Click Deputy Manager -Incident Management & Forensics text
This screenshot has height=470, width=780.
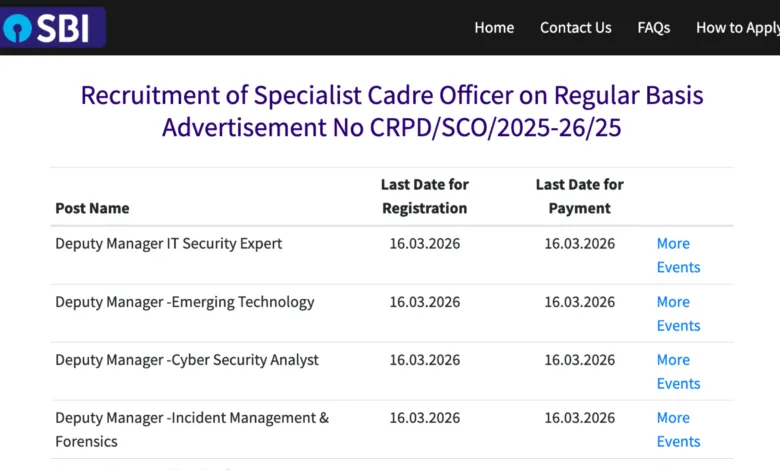click(x=191, y=418)
